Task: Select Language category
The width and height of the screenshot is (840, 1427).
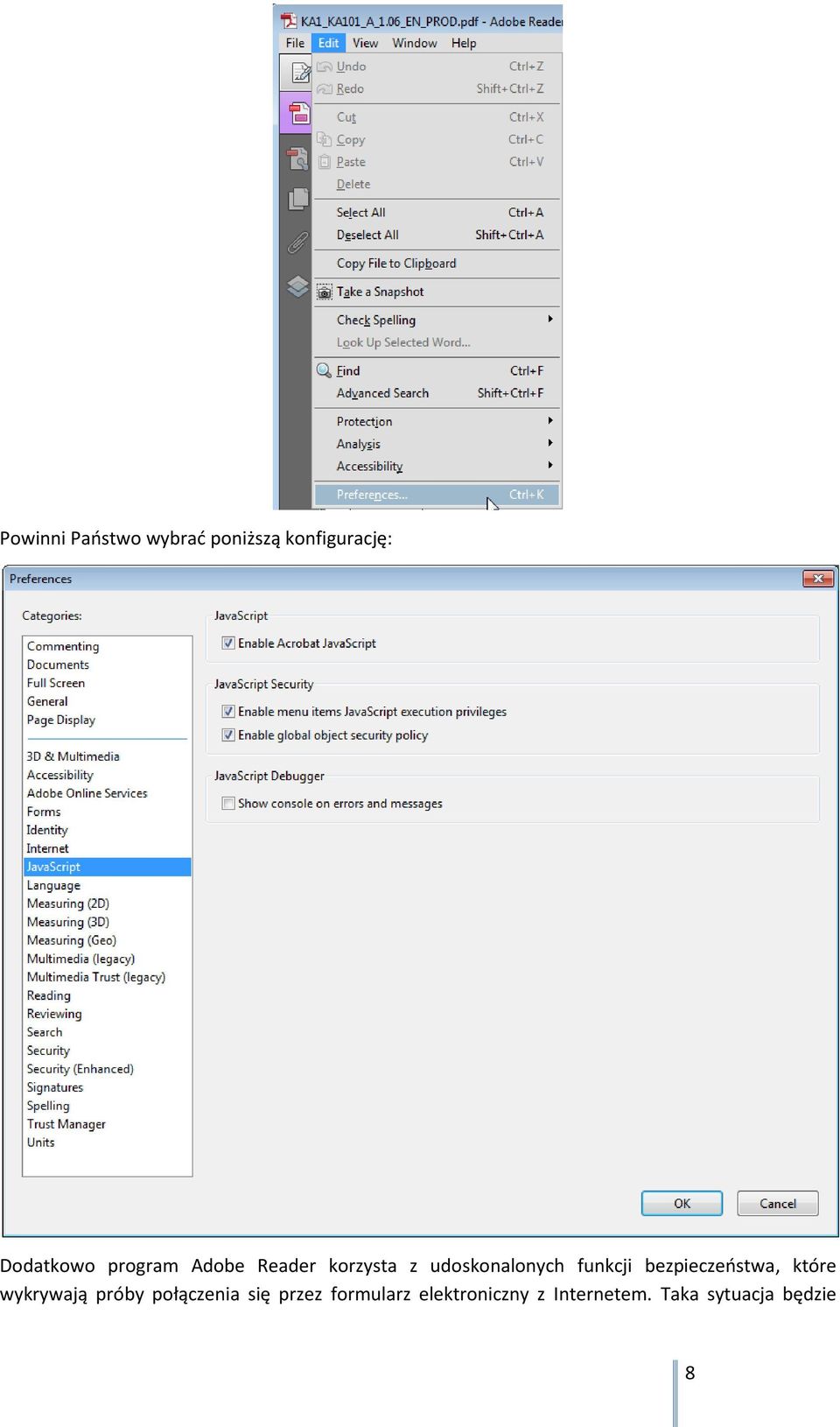Action: (x=53, y=885)
